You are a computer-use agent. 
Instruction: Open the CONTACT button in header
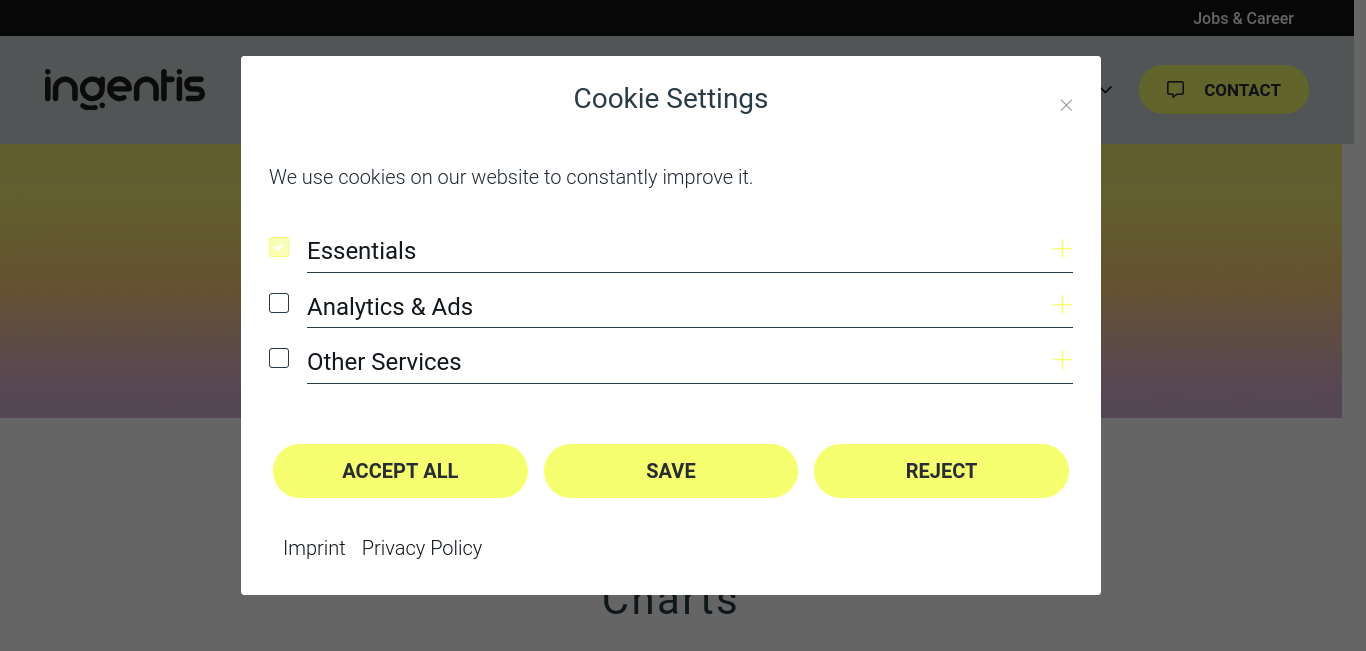tap(1224, 90)
